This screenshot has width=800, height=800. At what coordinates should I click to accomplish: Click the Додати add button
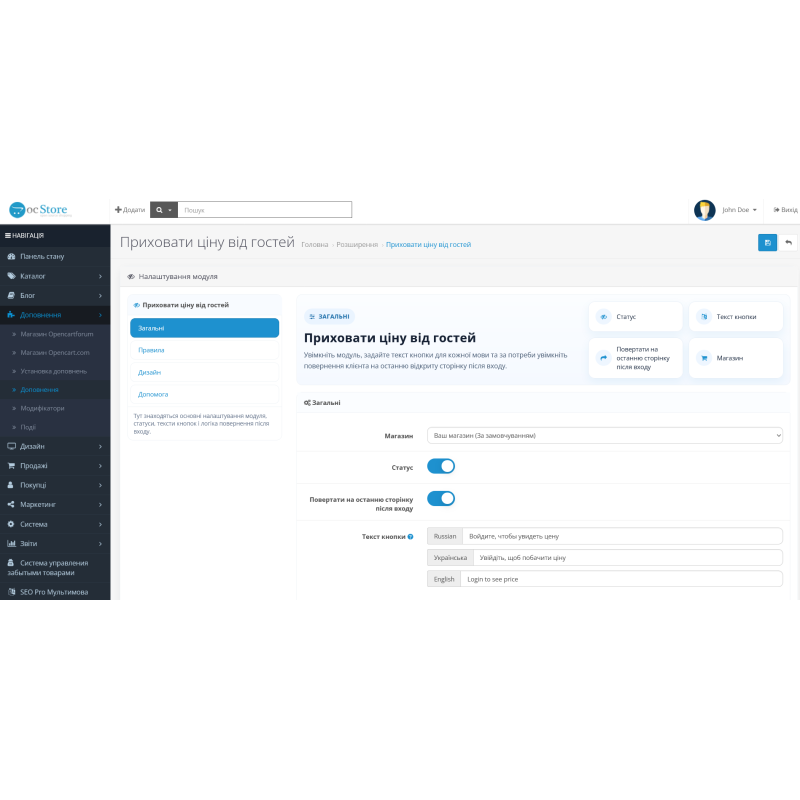[130, 210]
